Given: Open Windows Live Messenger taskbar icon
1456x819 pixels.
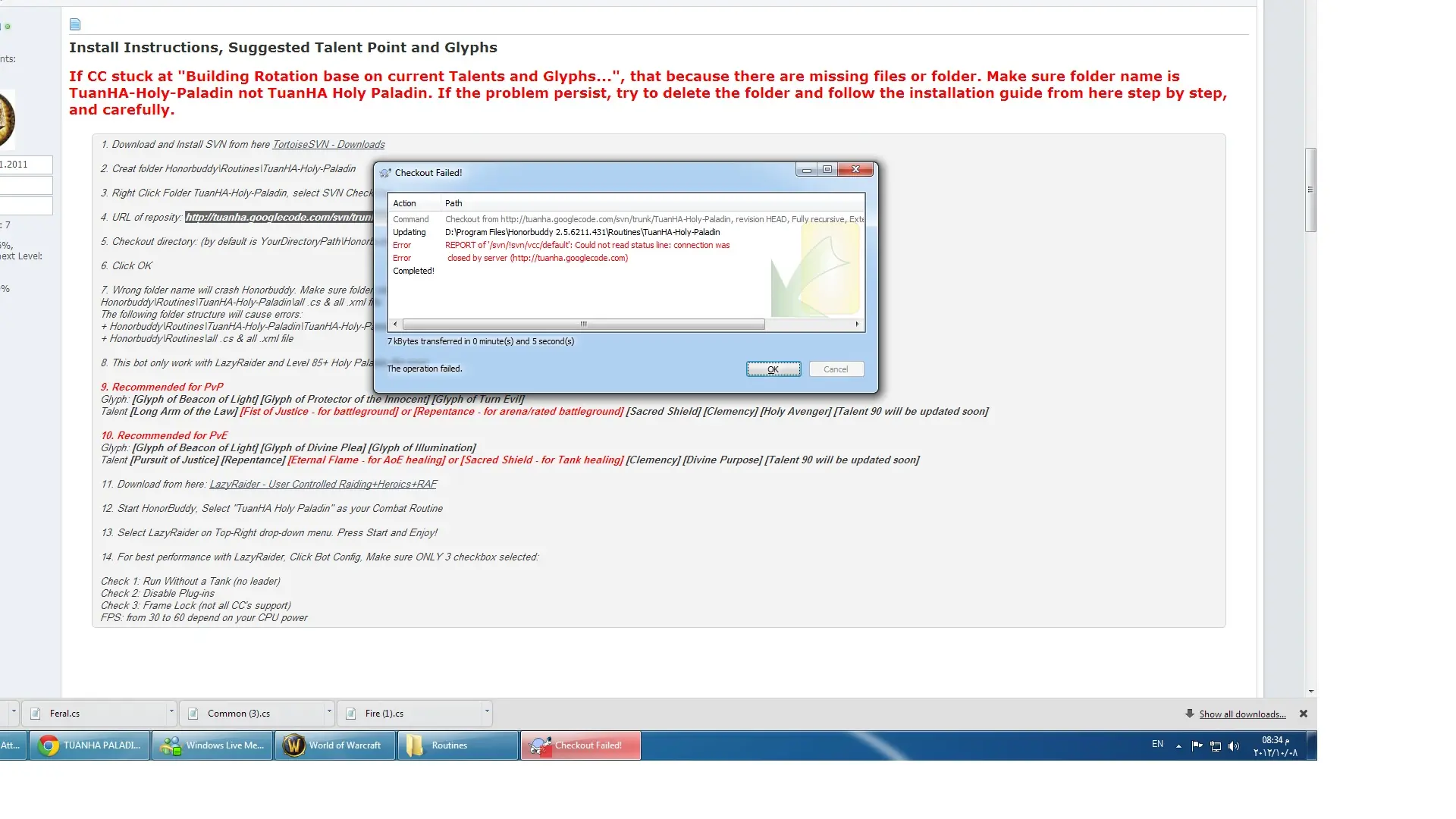Looking at the screenshot, I should click(x=213, y=745).
